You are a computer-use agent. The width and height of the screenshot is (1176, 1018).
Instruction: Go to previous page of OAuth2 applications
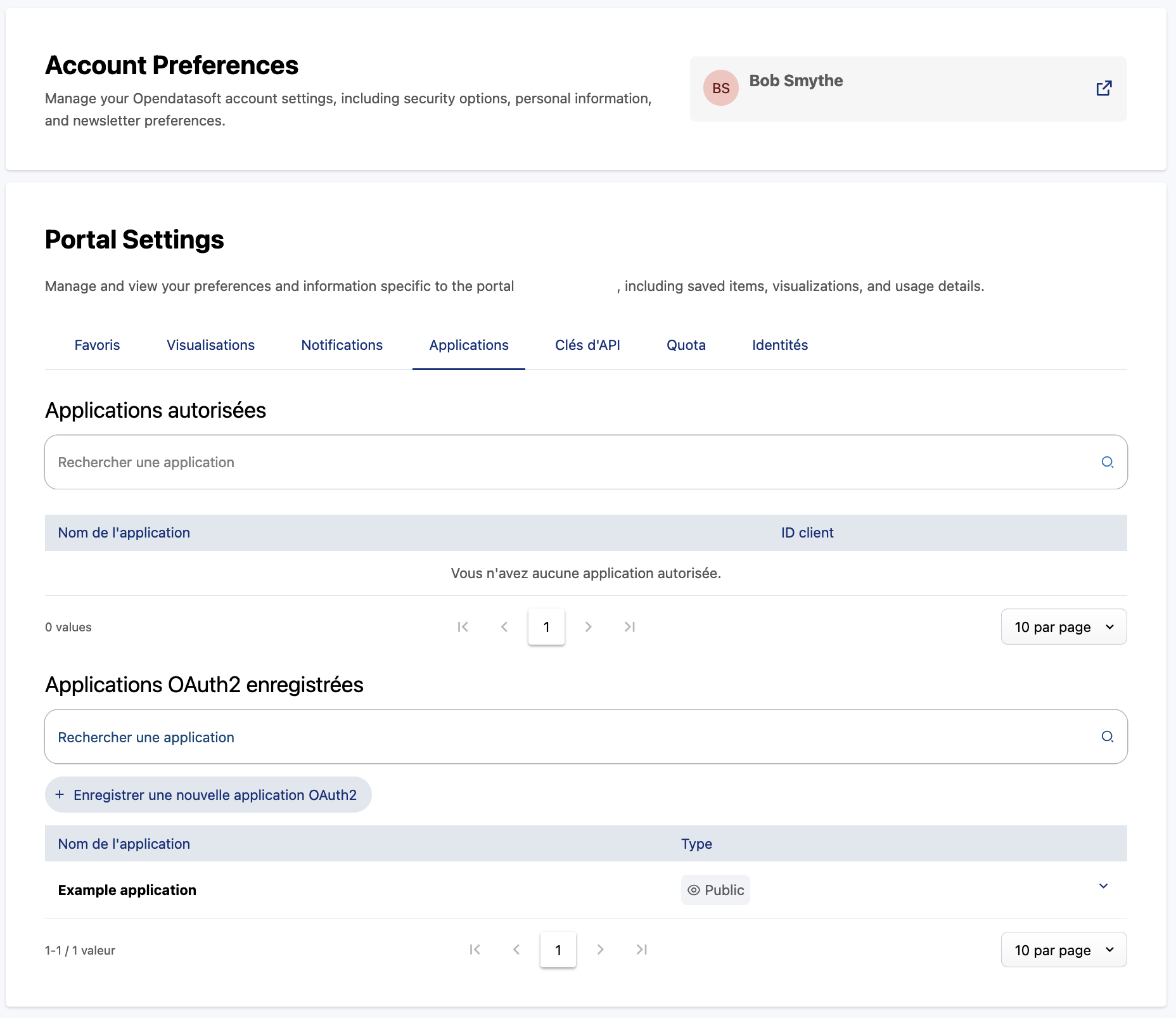tap(516, 950)
